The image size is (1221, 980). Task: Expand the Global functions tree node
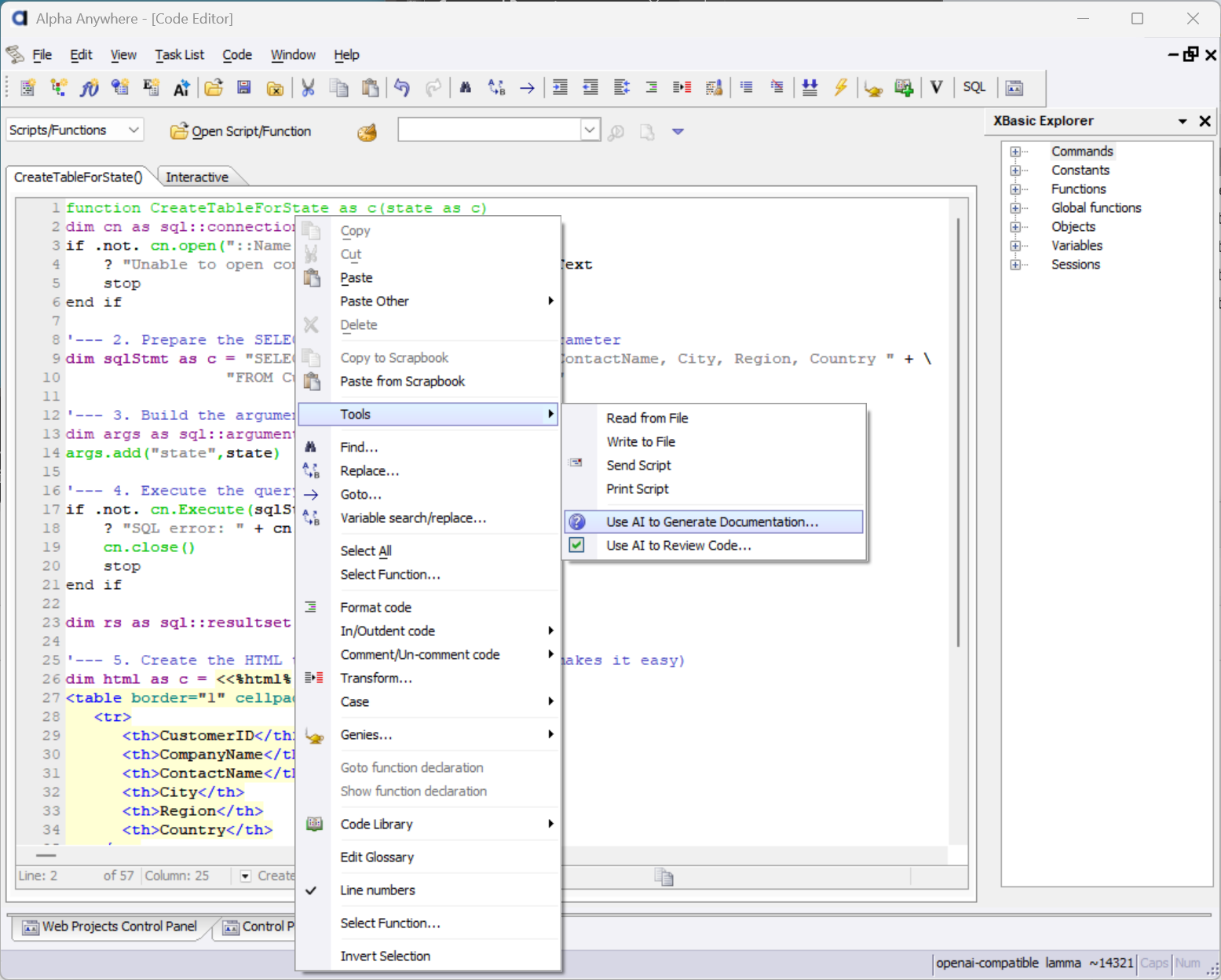click(1015, 208)
